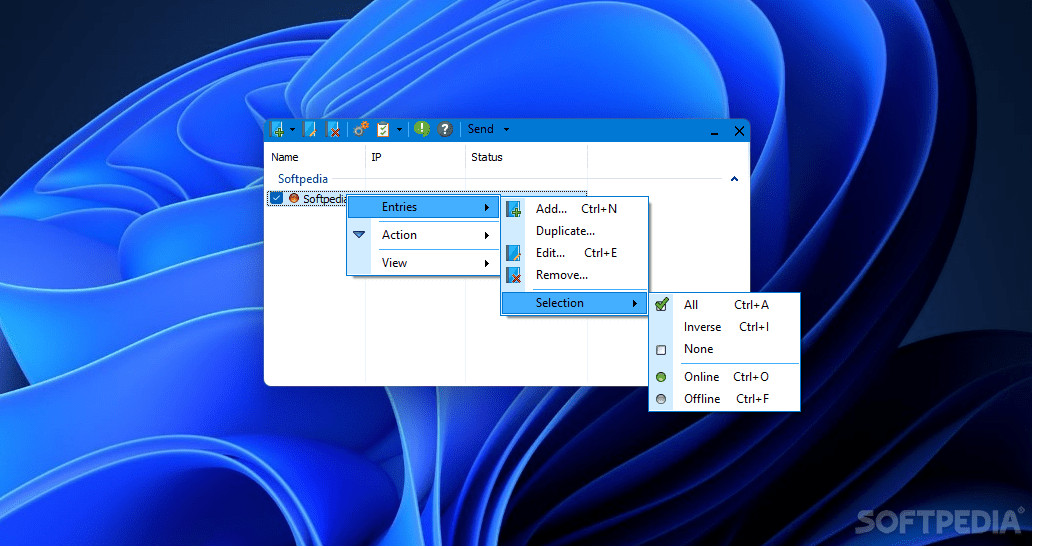Uncheck the Softpedia entry checkbox

pos(277,198)
